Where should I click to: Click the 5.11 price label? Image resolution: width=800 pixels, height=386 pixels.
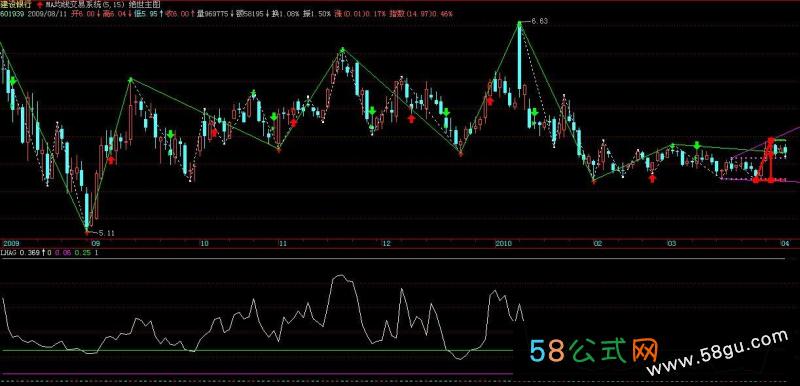point(107,233)
